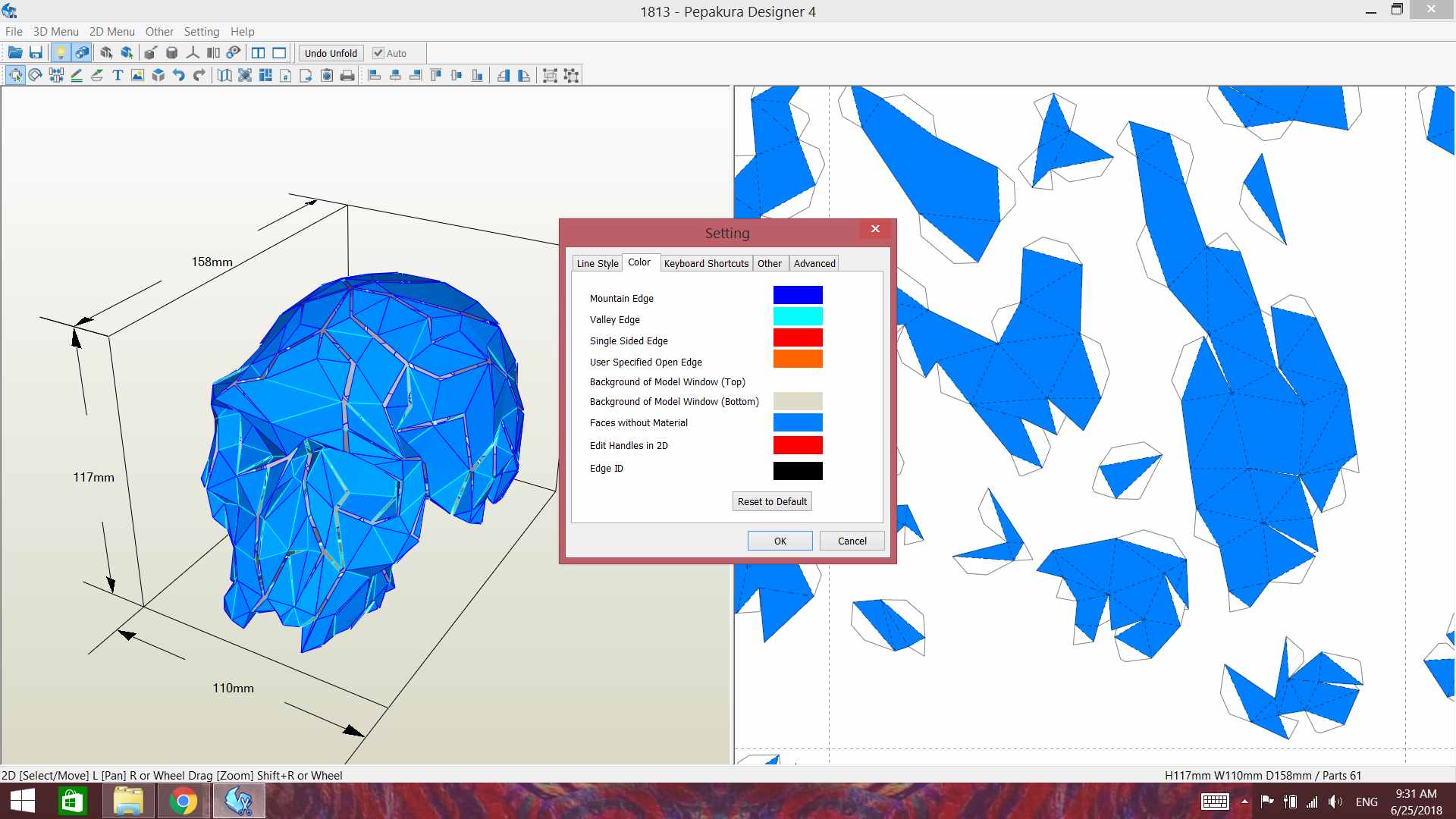Click the two-pane window layout icon

click(x=258, y=53)
